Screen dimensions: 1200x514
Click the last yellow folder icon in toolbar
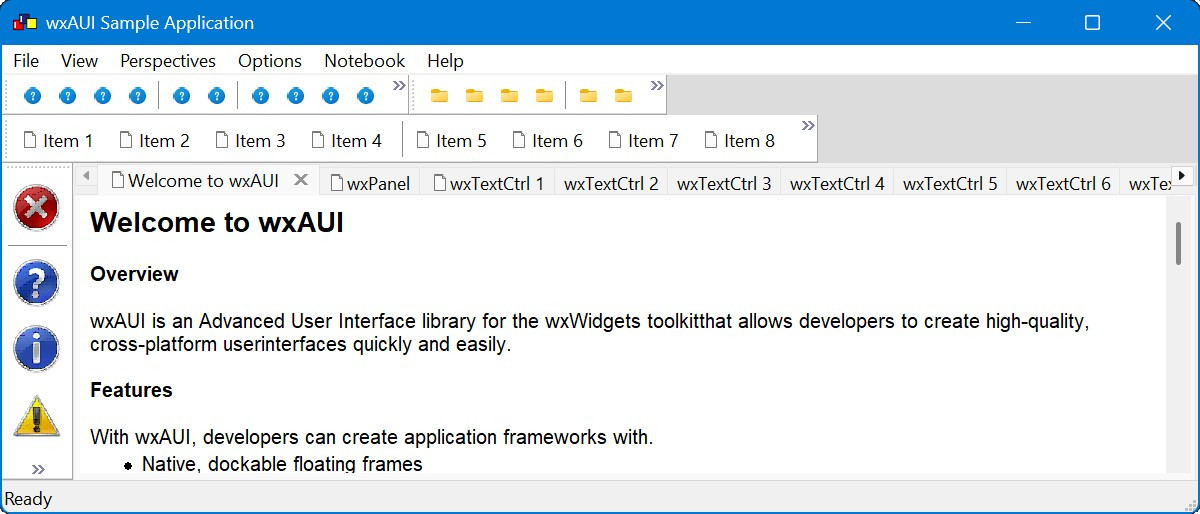(x=623, y=96)
